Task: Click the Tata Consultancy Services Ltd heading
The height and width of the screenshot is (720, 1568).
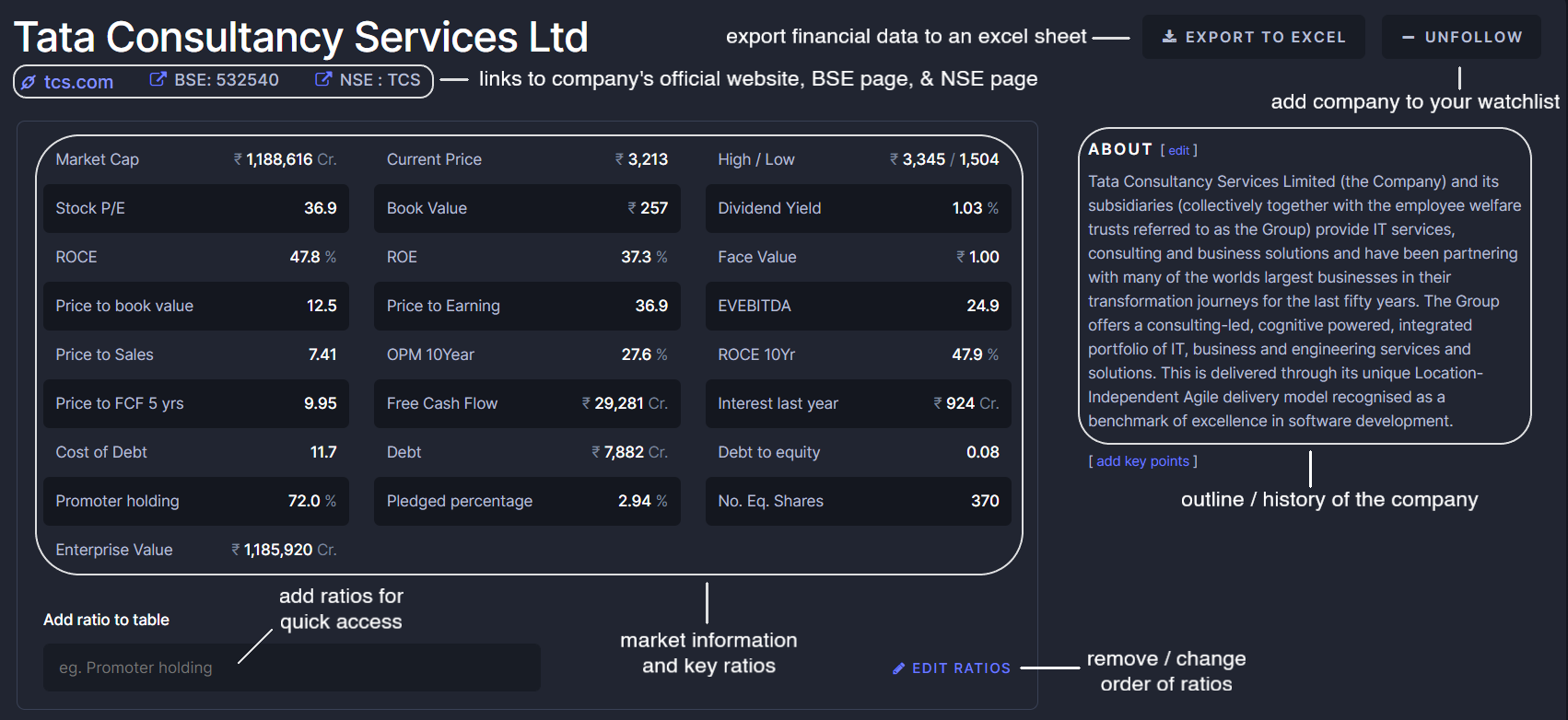Action: [x=301, y=38]
